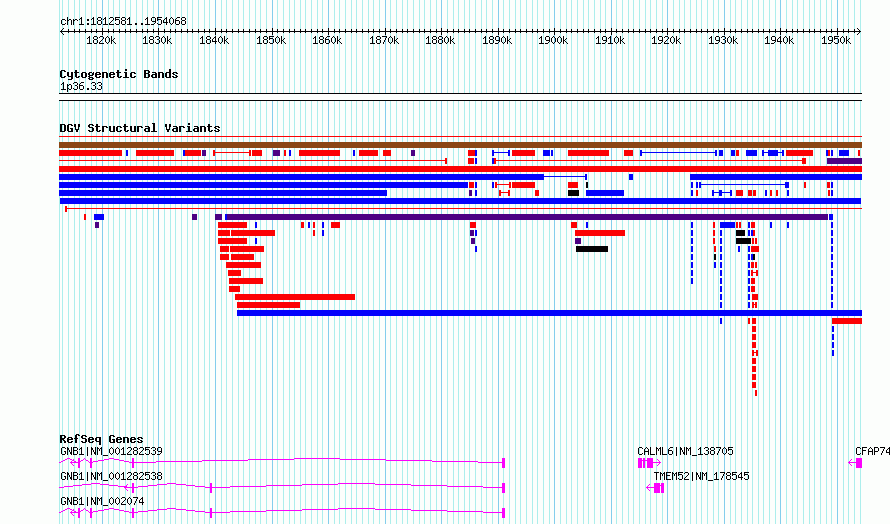The image size is (890, 524).
Task: Click the 1900k ruler label
Action: pyautogui.click(x=553, y=41)
